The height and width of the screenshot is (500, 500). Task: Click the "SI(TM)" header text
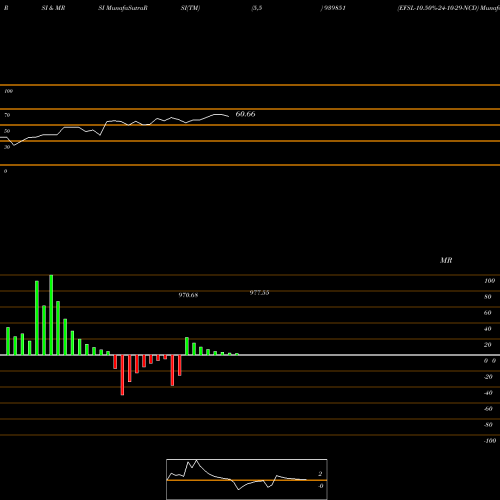tap(190, 8)
